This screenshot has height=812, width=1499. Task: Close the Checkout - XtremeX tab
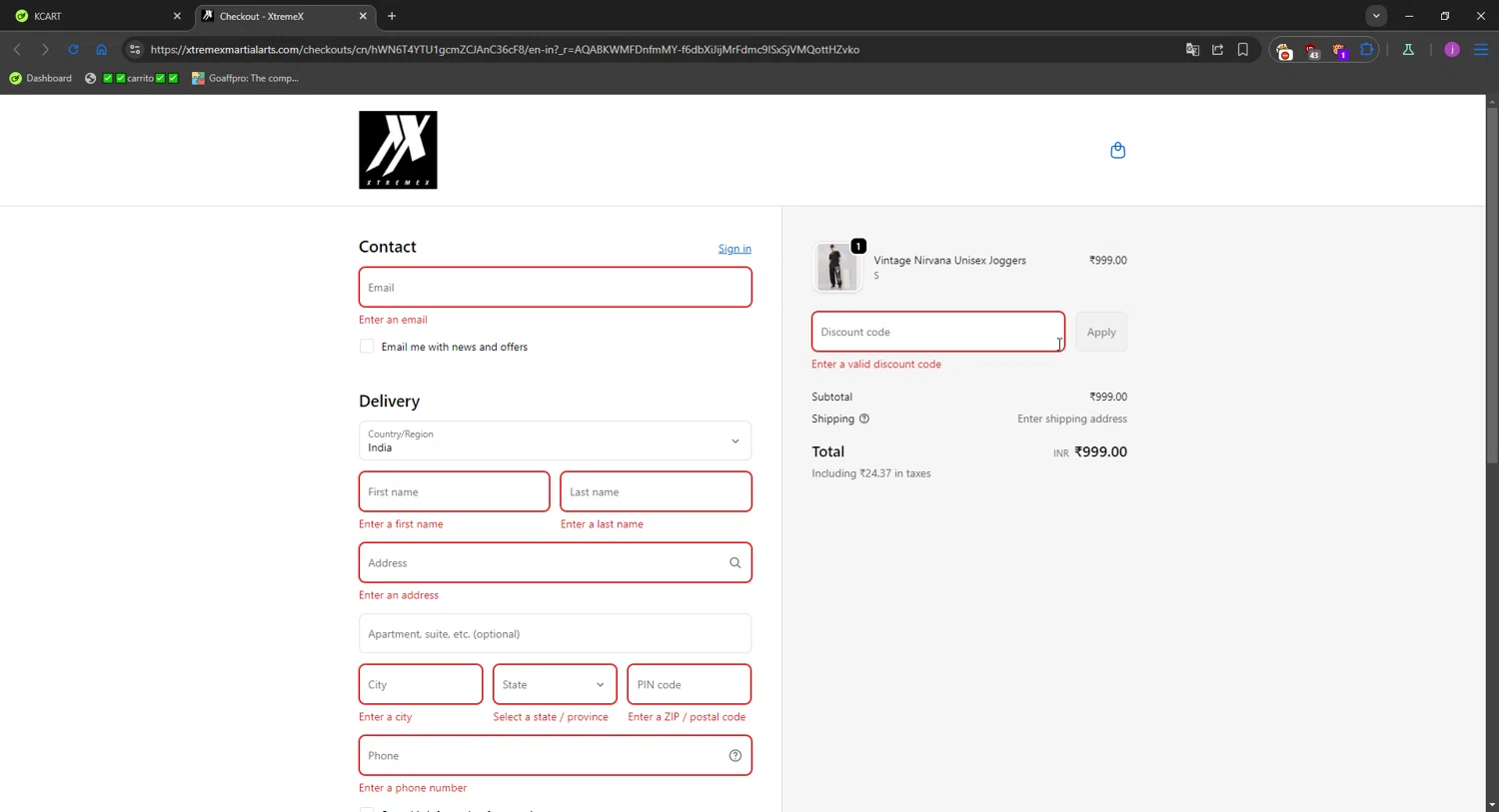pyautogui.click(x=363, y=16)
